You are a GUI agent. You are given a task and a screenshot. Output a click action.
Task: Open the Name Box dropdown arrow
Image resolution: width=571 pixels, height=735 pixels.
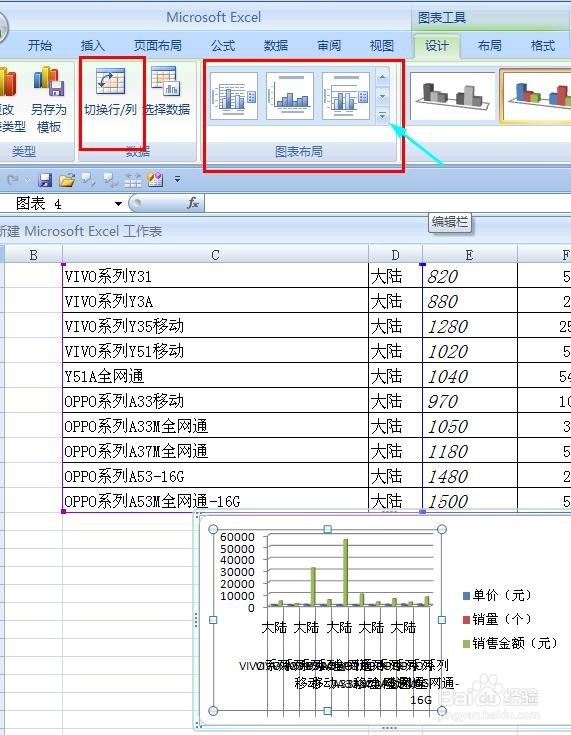tap(118, 203)
